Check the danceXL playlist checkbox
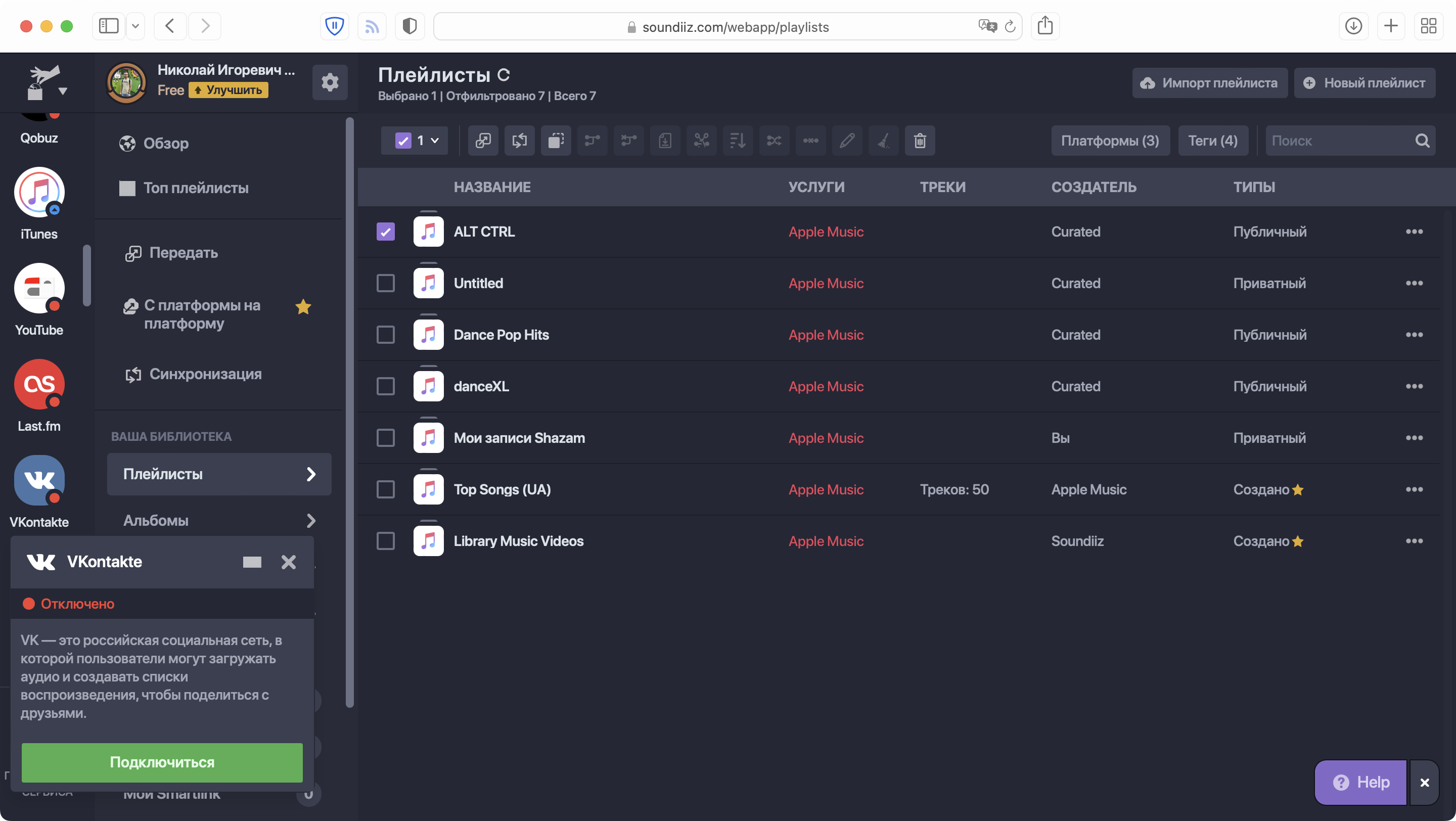Image resolution: width=1456 pixels, height=821 pixels. coord(385,386)
